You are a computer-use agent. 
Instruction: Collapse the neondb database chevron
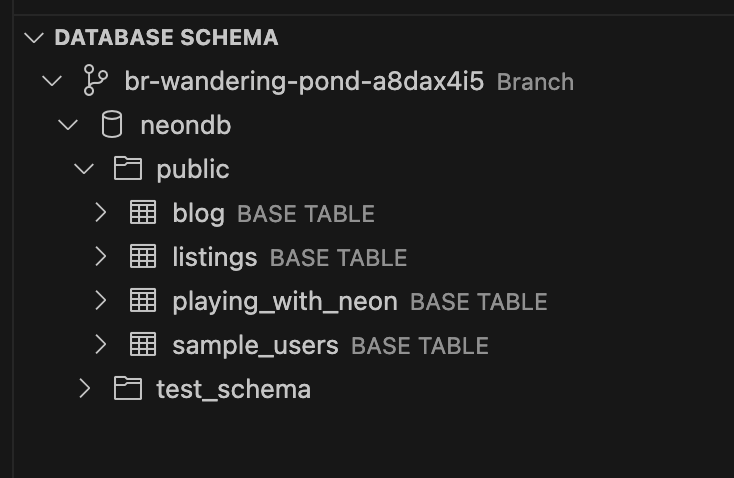[x=68, y=125]
